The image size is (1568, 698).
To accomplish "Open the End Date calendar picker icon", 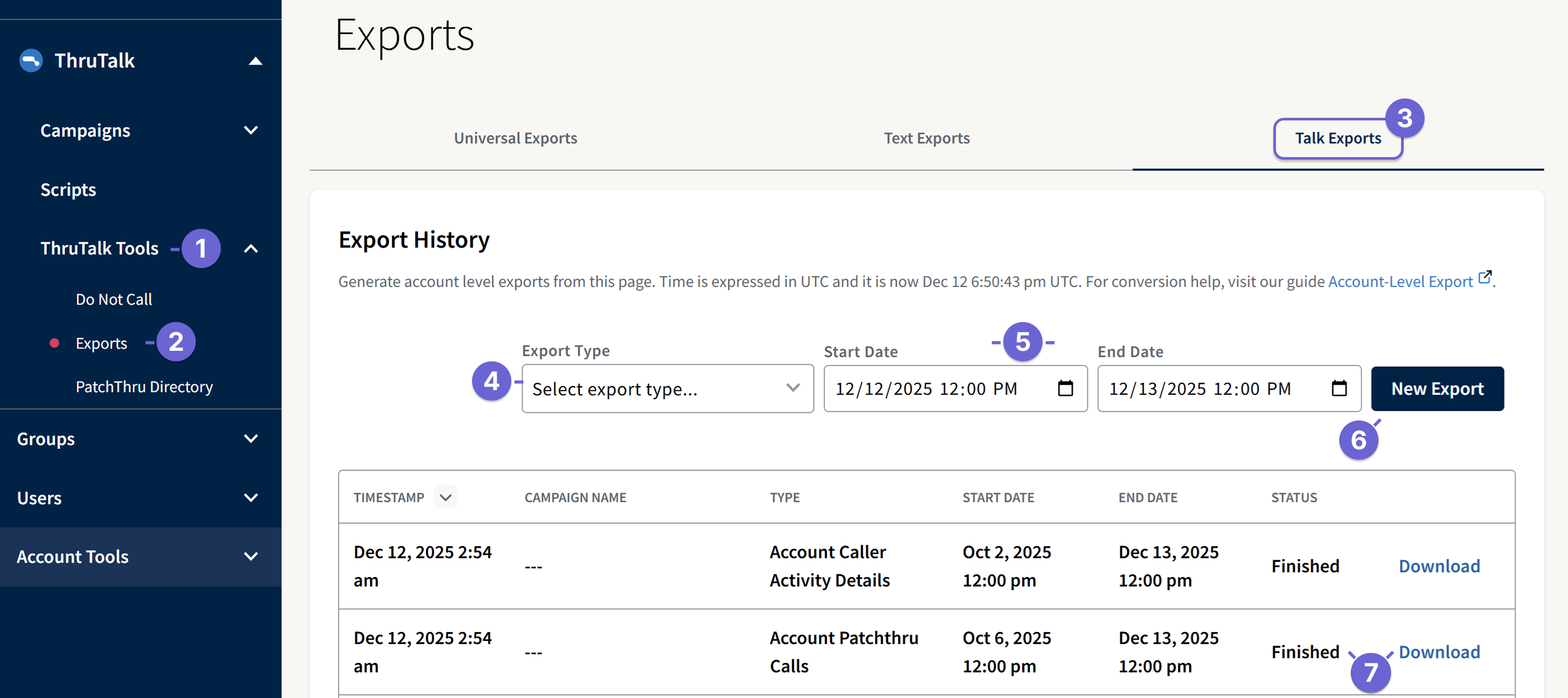I will tap(1339, 388).
